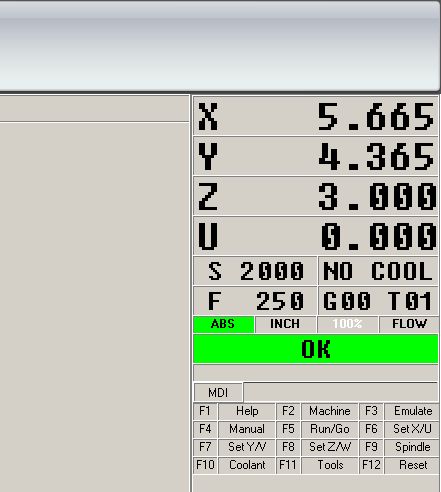Screen dimensions: 441x492
Task: Toggle the FLOW status indicator
Action: pos(409,324)
